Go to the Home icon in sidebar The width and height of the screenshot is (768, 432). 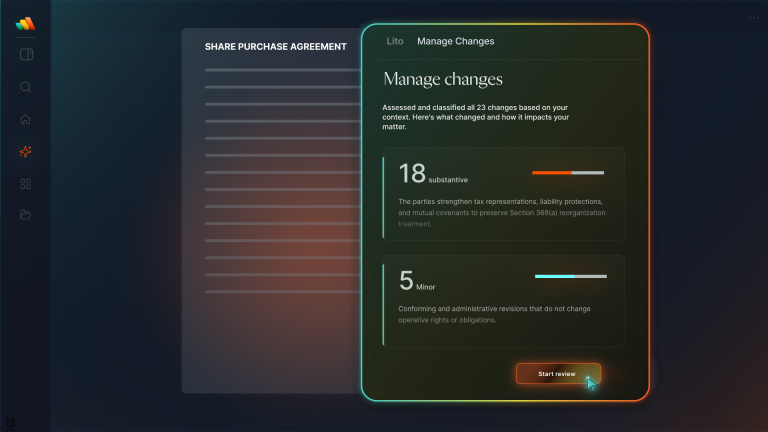pyautogui.click(x=25, y=119)
